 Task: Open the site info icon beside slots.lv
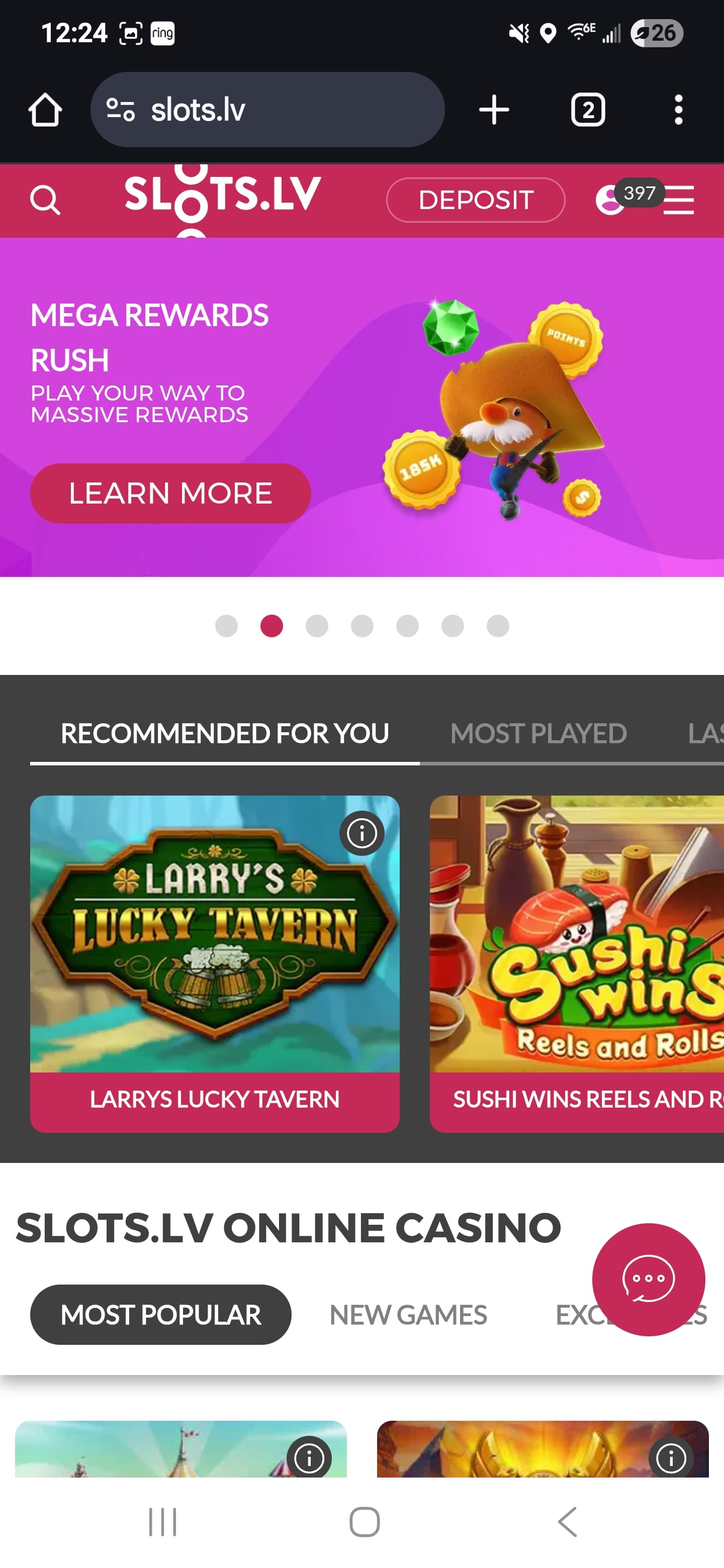[x=120, y=110]
